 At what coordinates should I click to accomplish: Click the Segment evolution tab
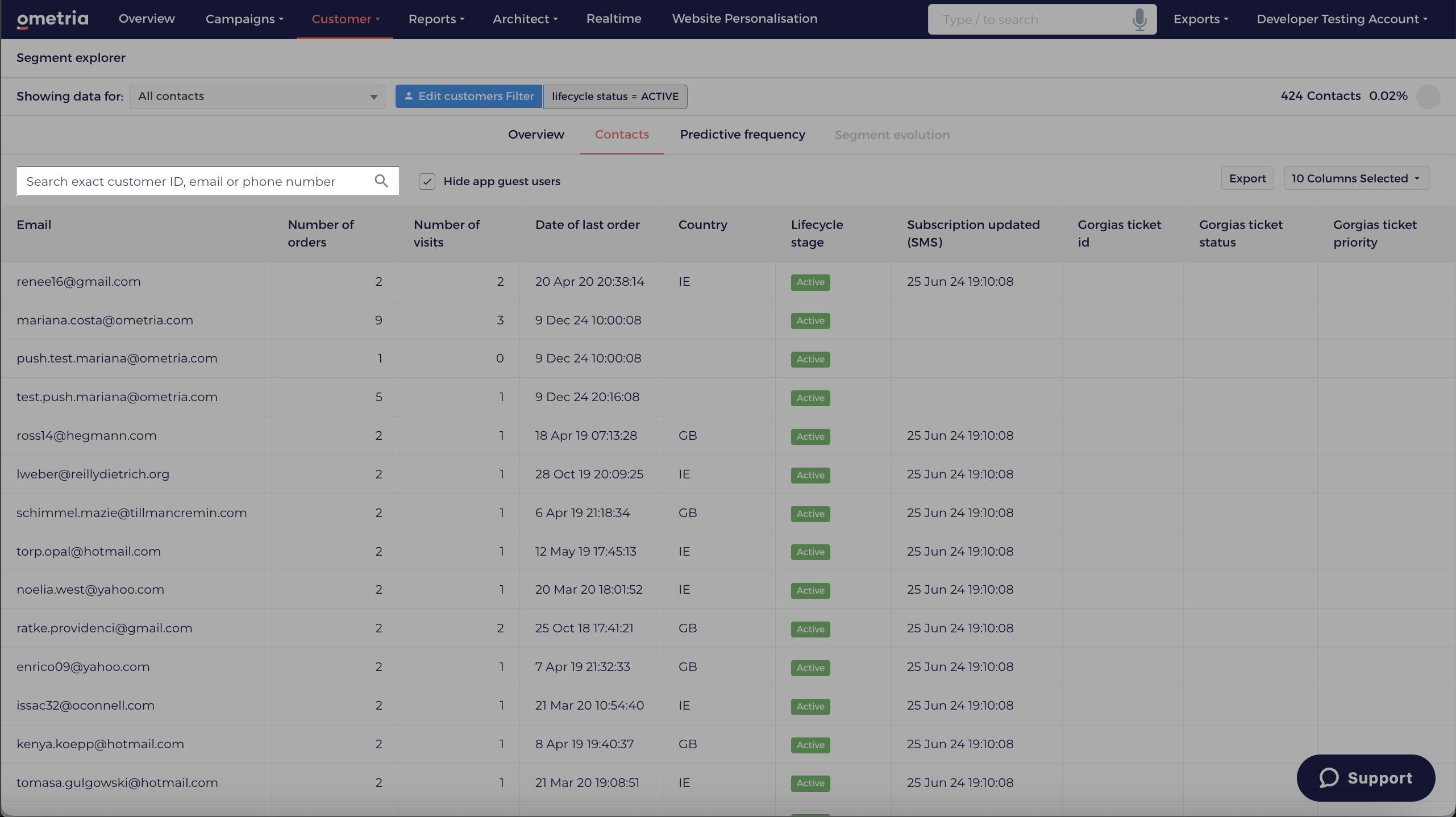tap(892, 135)
